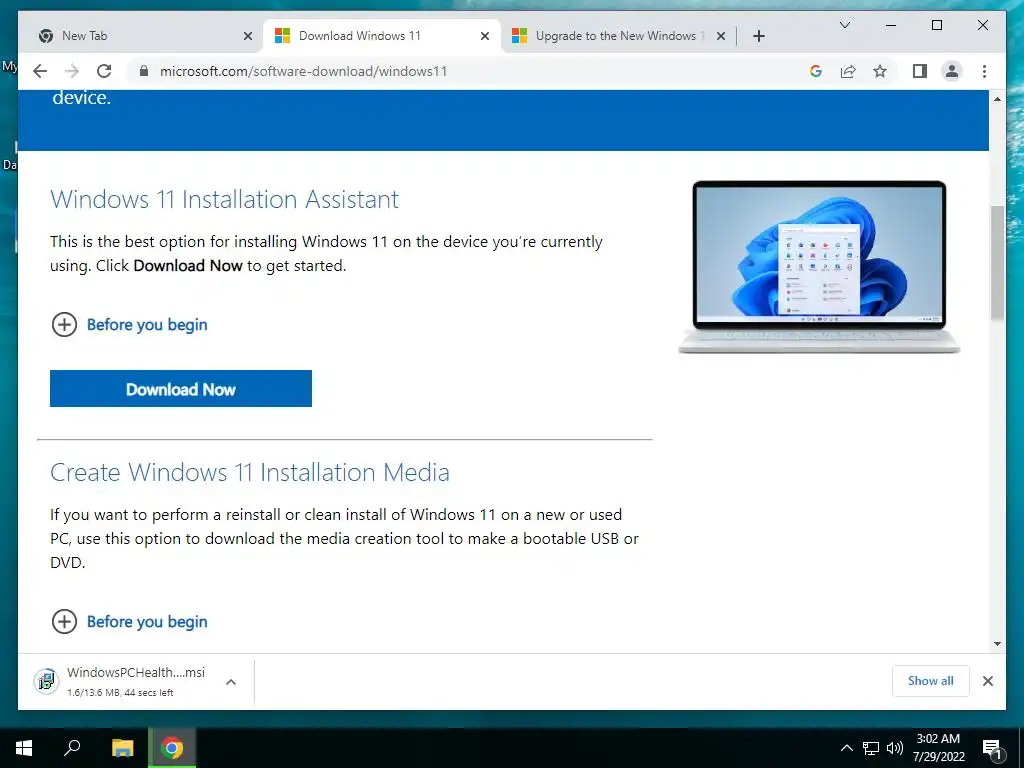Open network status in system tray
This screenshot has height=768, width=1024.
(x=871, y=748)
